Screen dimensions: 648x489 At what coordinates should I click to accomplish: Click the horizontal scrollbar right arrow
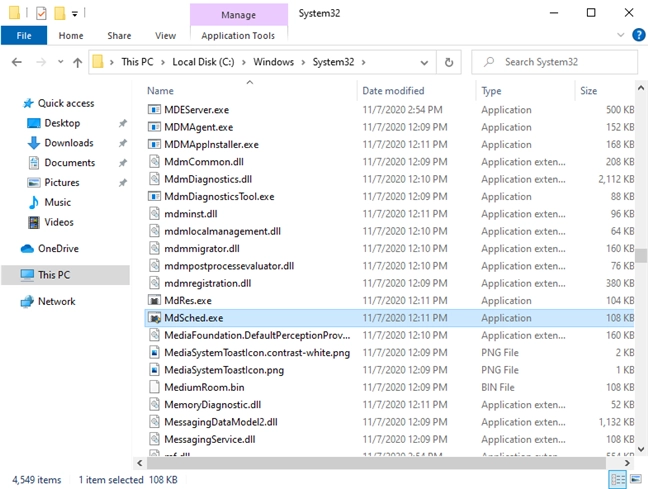[x=627, y=463]
